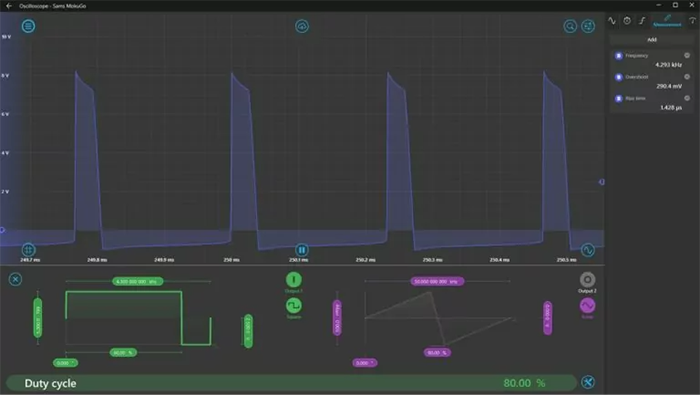The width and height of the screenshot is (700, 395).
Task: Open the cursors crosshair icon
Action: [x=28, y=249]
